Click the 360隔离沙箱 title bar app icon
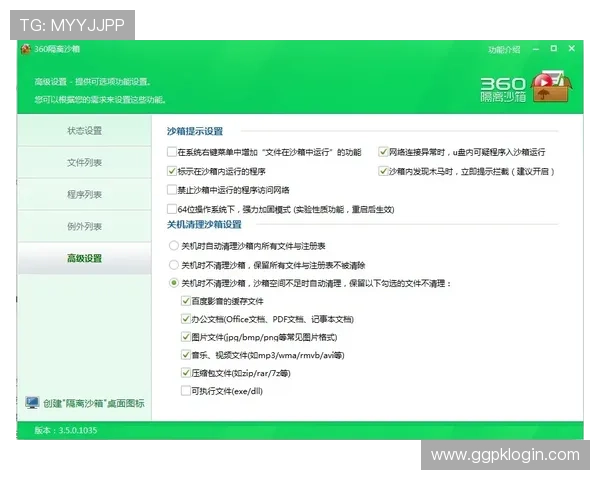Viewport: 600px width, 480px height. click(26, 49)
